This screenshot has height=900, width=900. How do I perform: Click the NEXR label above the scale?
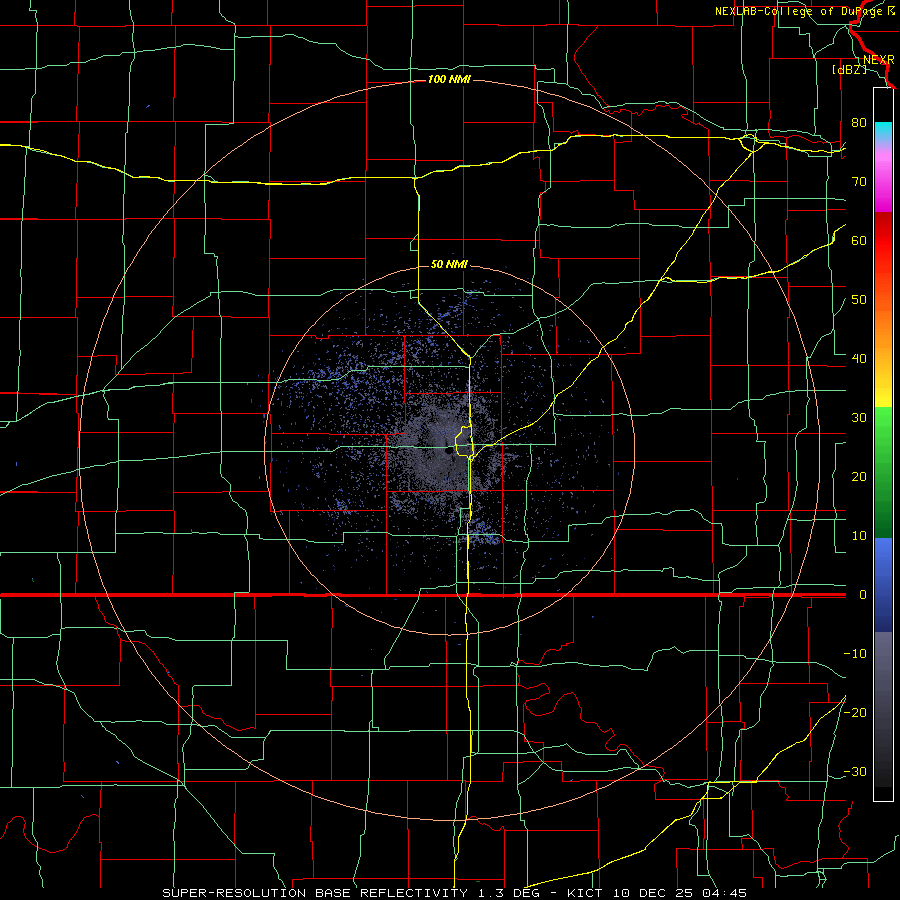878,60
